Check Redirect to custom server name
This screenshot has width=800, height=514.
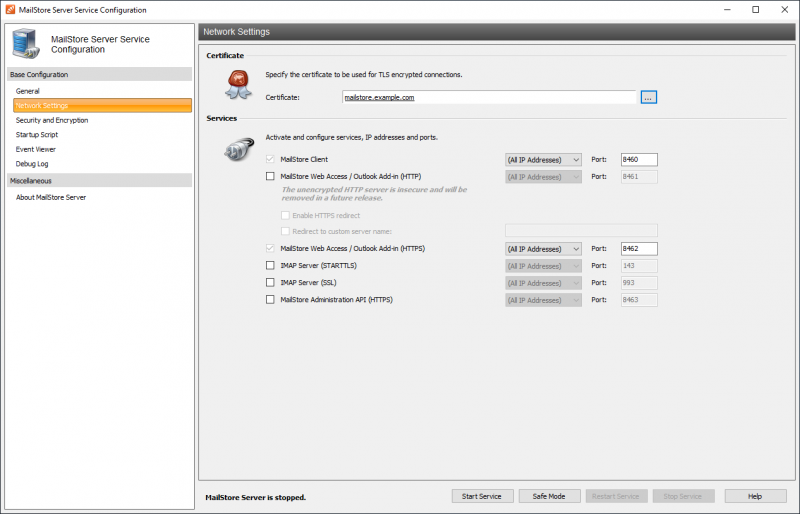(x=285, y=231)
